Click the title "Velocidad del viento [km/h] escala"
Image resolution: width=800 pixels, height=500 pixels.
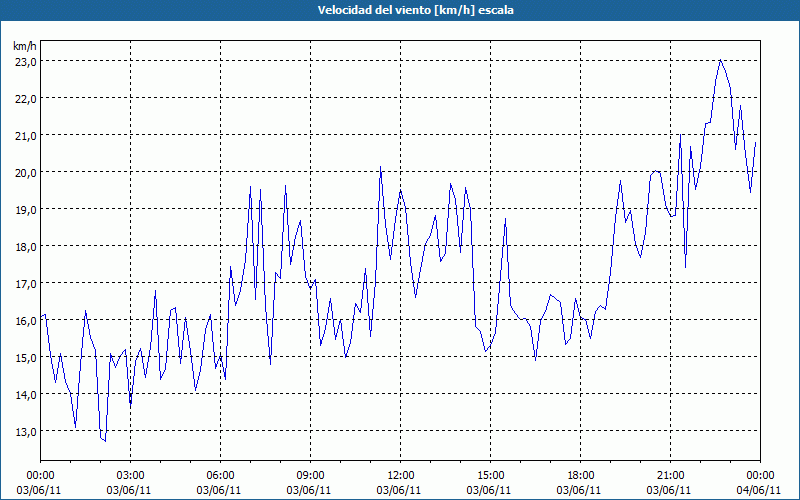coord(415,10)
